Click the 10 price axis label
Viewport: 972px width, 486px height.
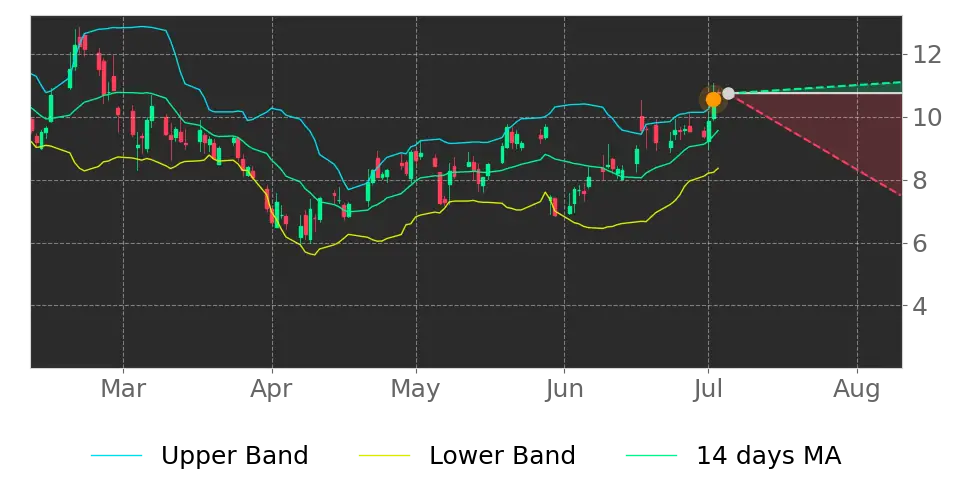[x=927, y=117]
